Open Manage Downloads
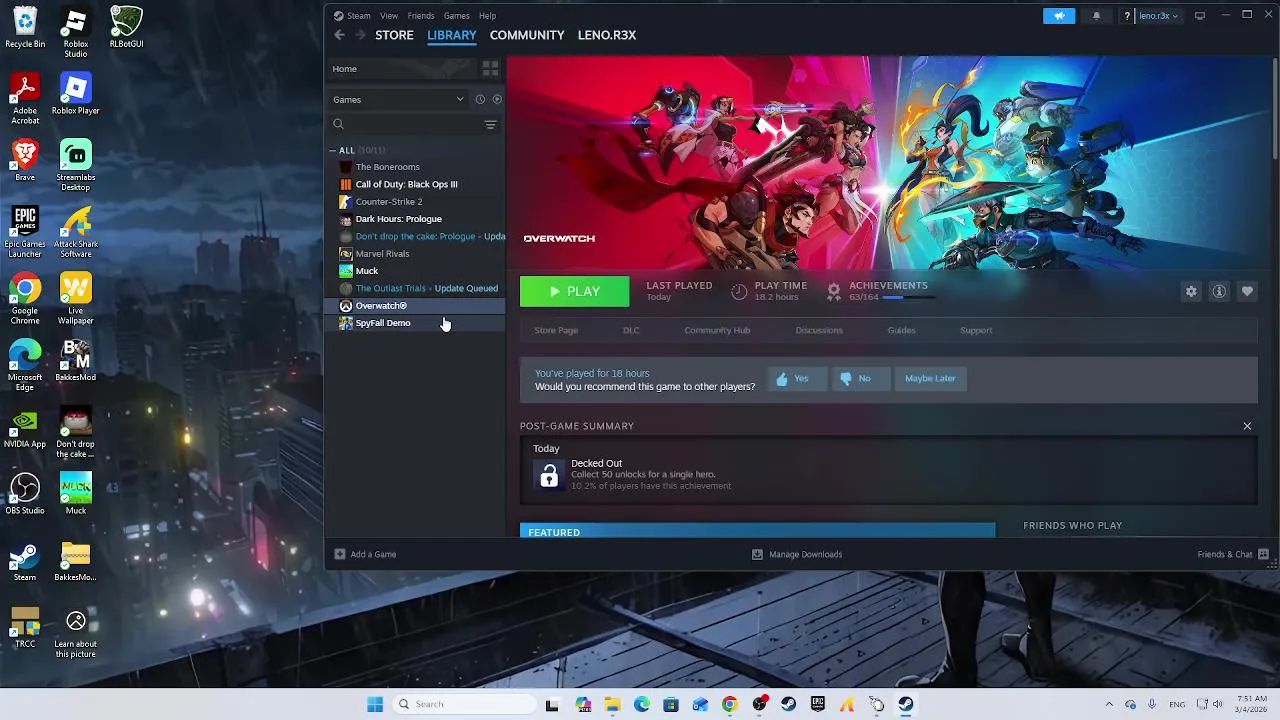 797,554
